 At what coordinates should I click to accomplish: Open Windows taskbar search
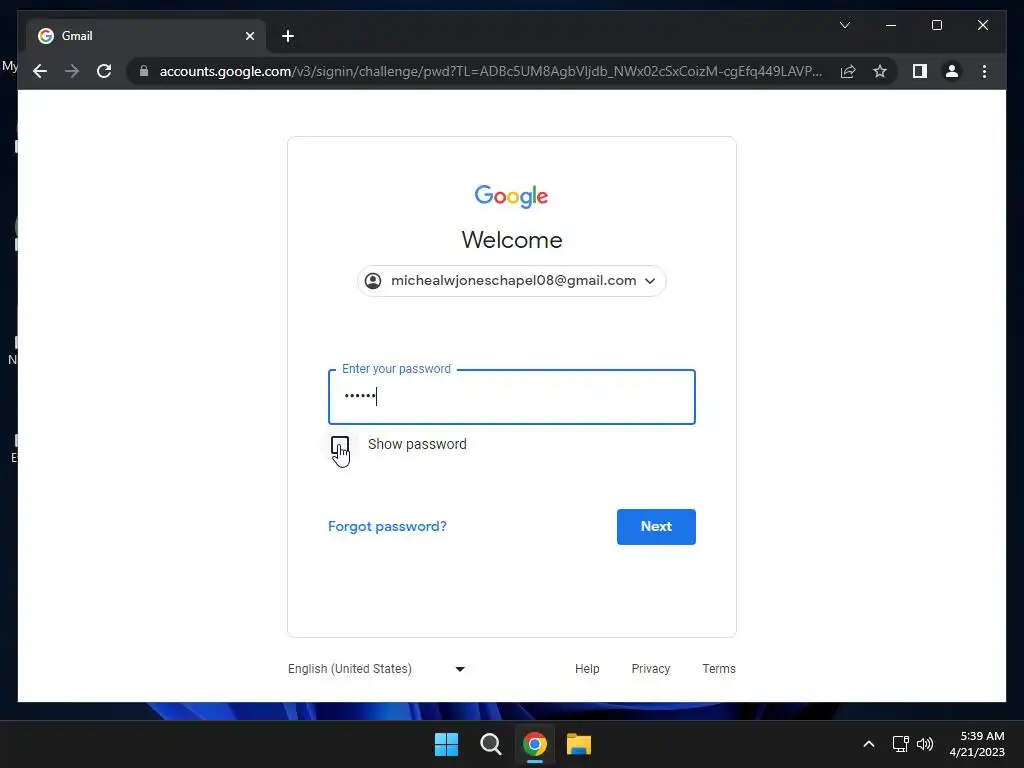pos(490,744)
